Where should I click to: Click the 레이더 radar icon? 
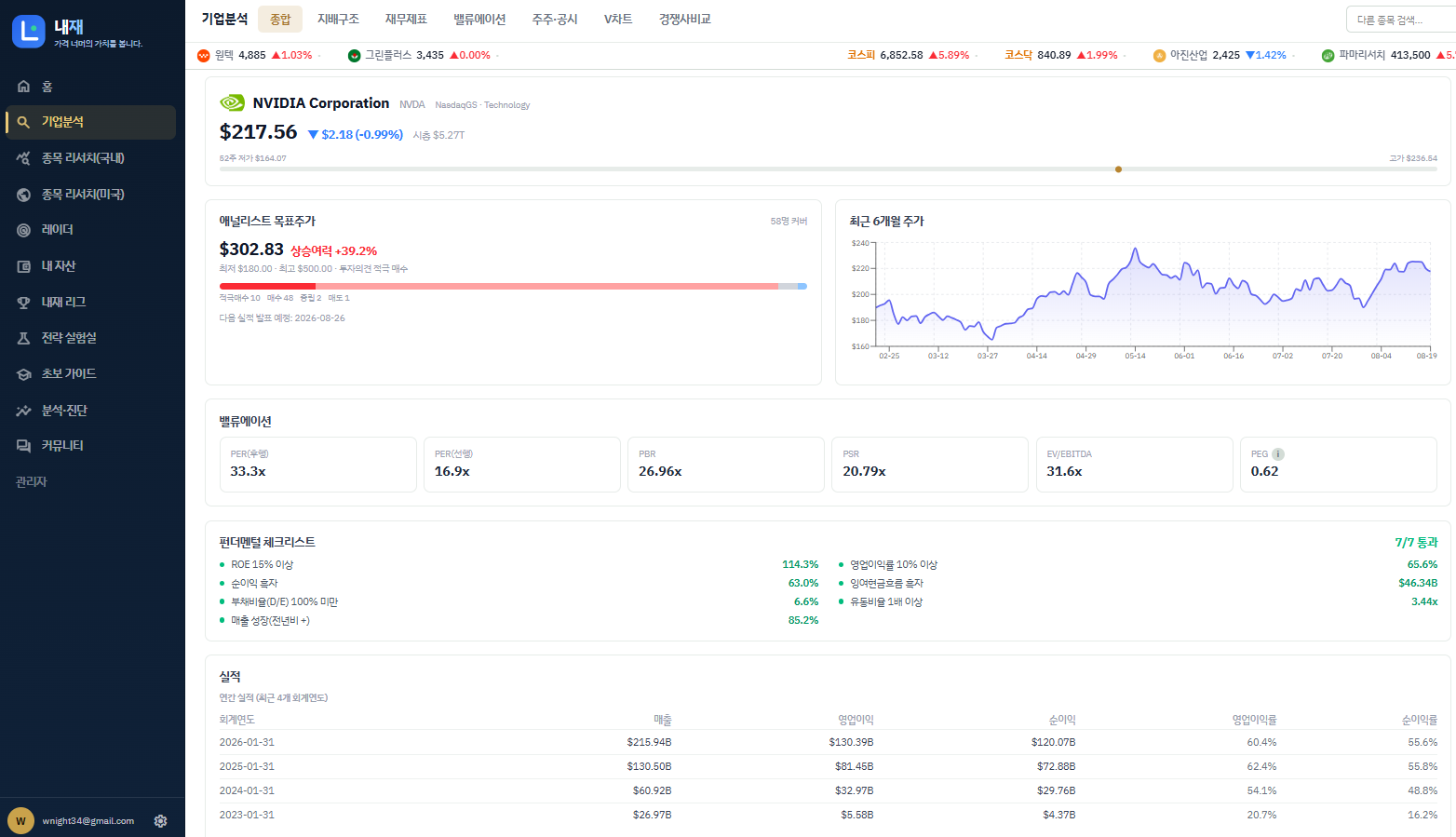[24, 230]
